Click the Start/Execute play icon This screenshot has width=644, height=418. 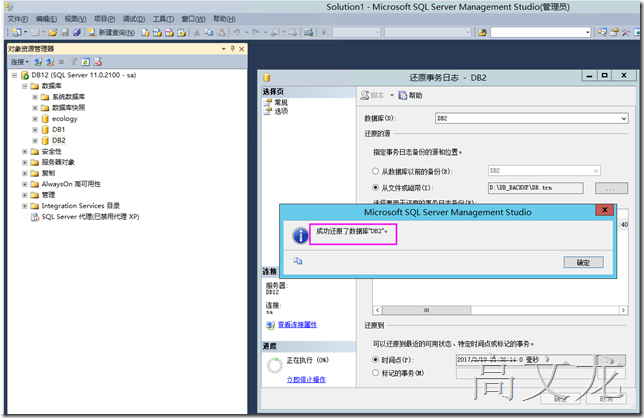coord(324,32)
